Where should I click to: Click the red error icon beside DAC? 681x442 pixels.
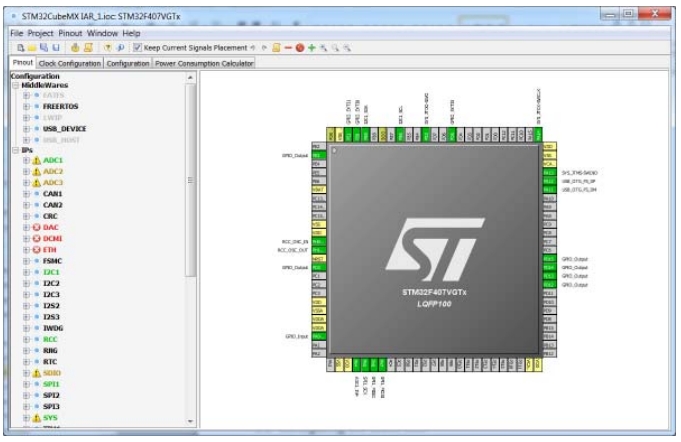pyautogui.click(x=37, y=227)
